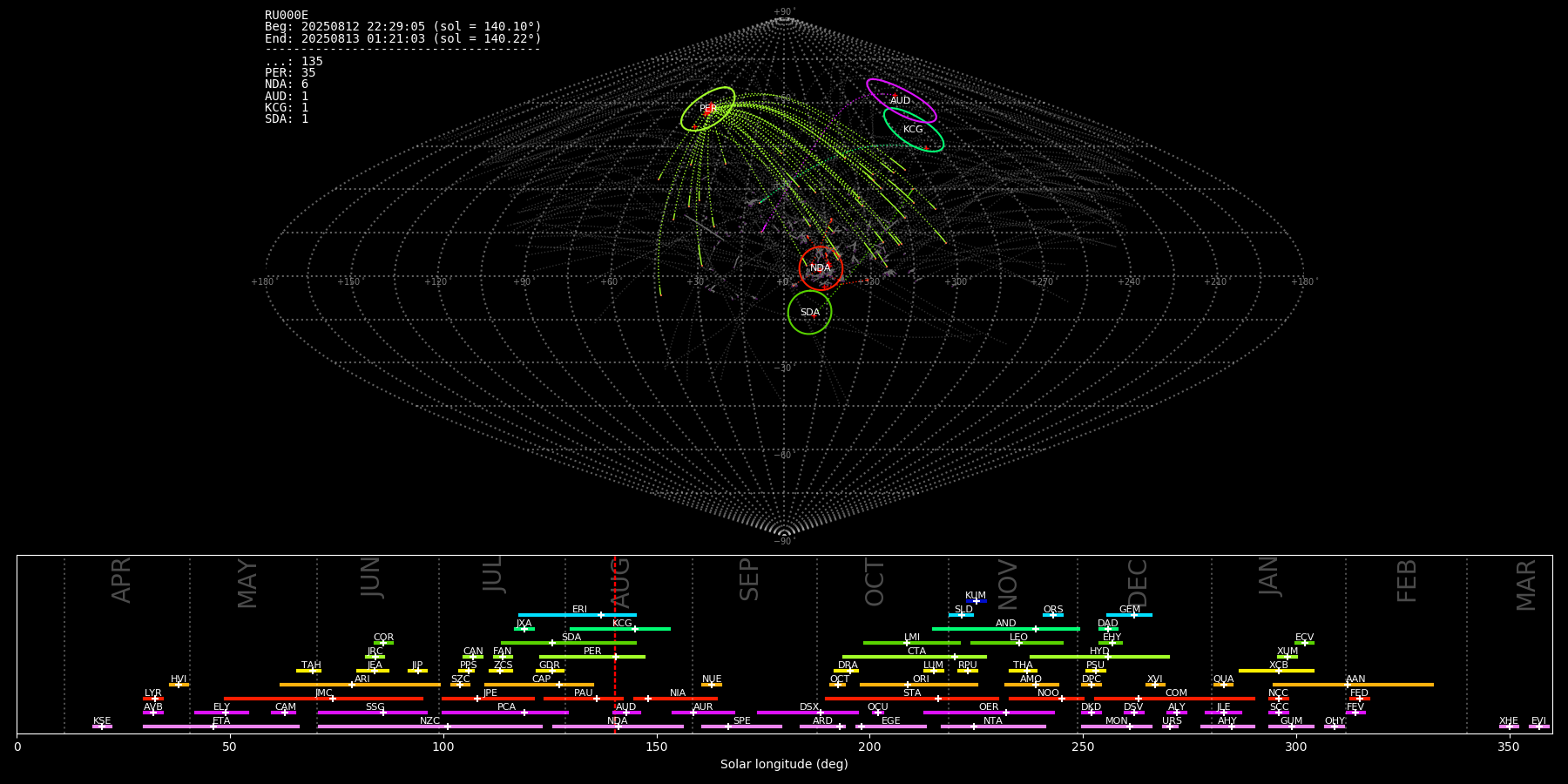Click the blue KUM shower bar

coord(976,601)
